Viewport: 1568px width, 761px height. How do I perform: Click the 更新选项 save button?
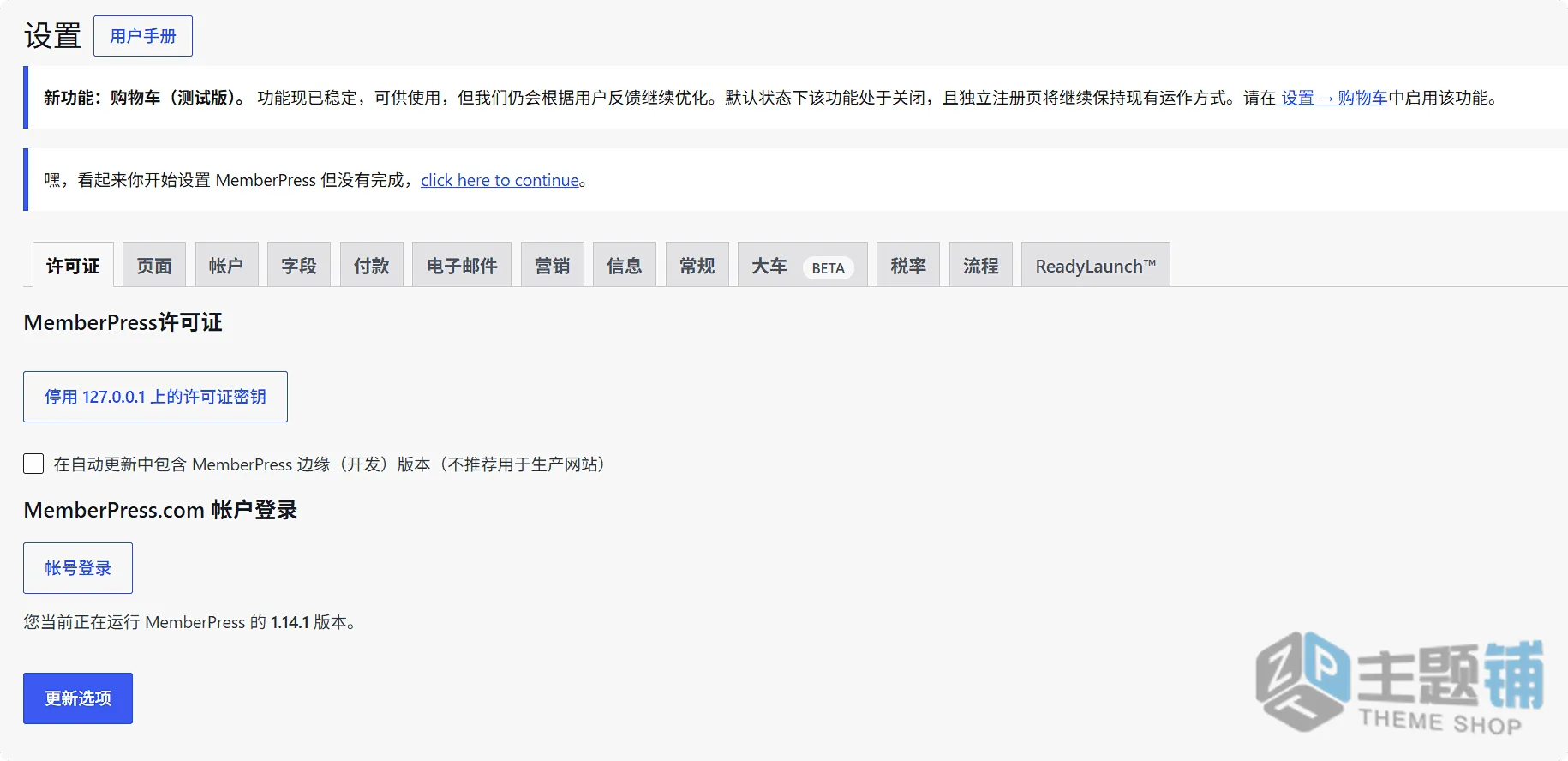coord(78,698)
